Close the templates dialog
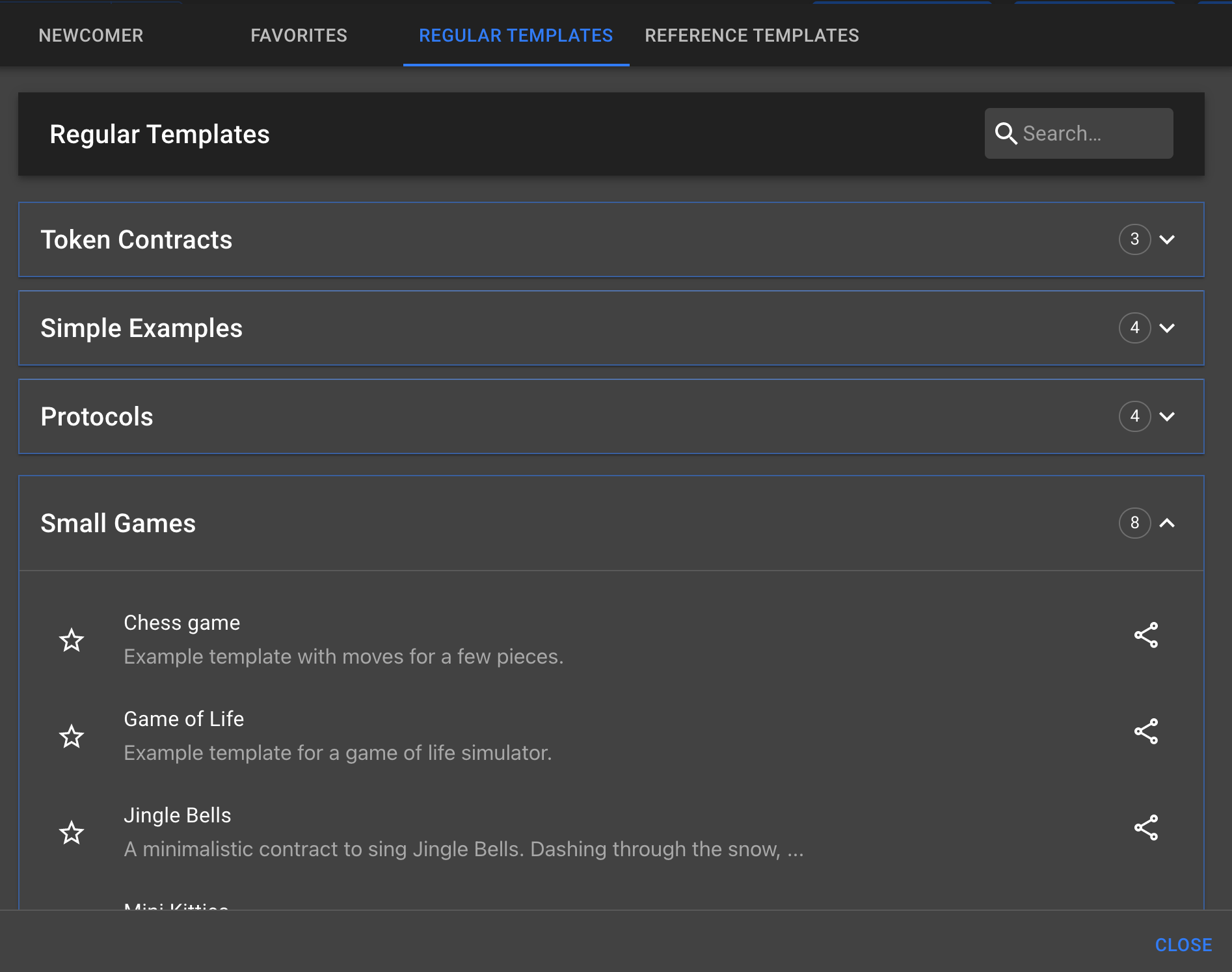The width and height of the screenshot is (1232, 972). (1183, 945)
